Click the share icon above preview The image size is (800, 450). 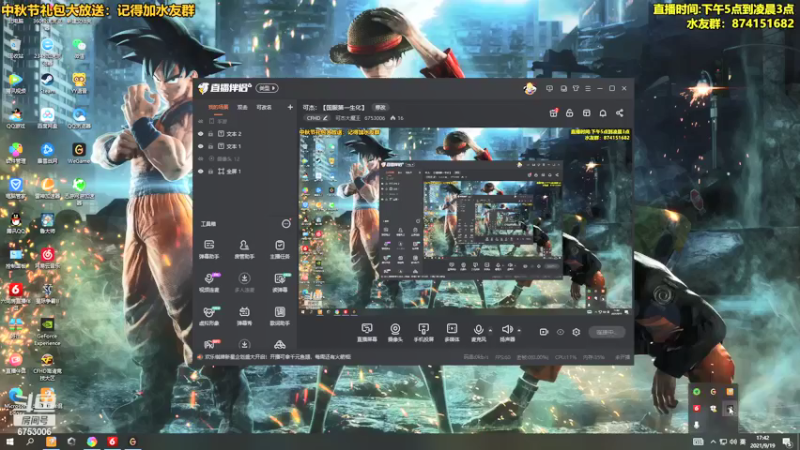pos(619,113)
